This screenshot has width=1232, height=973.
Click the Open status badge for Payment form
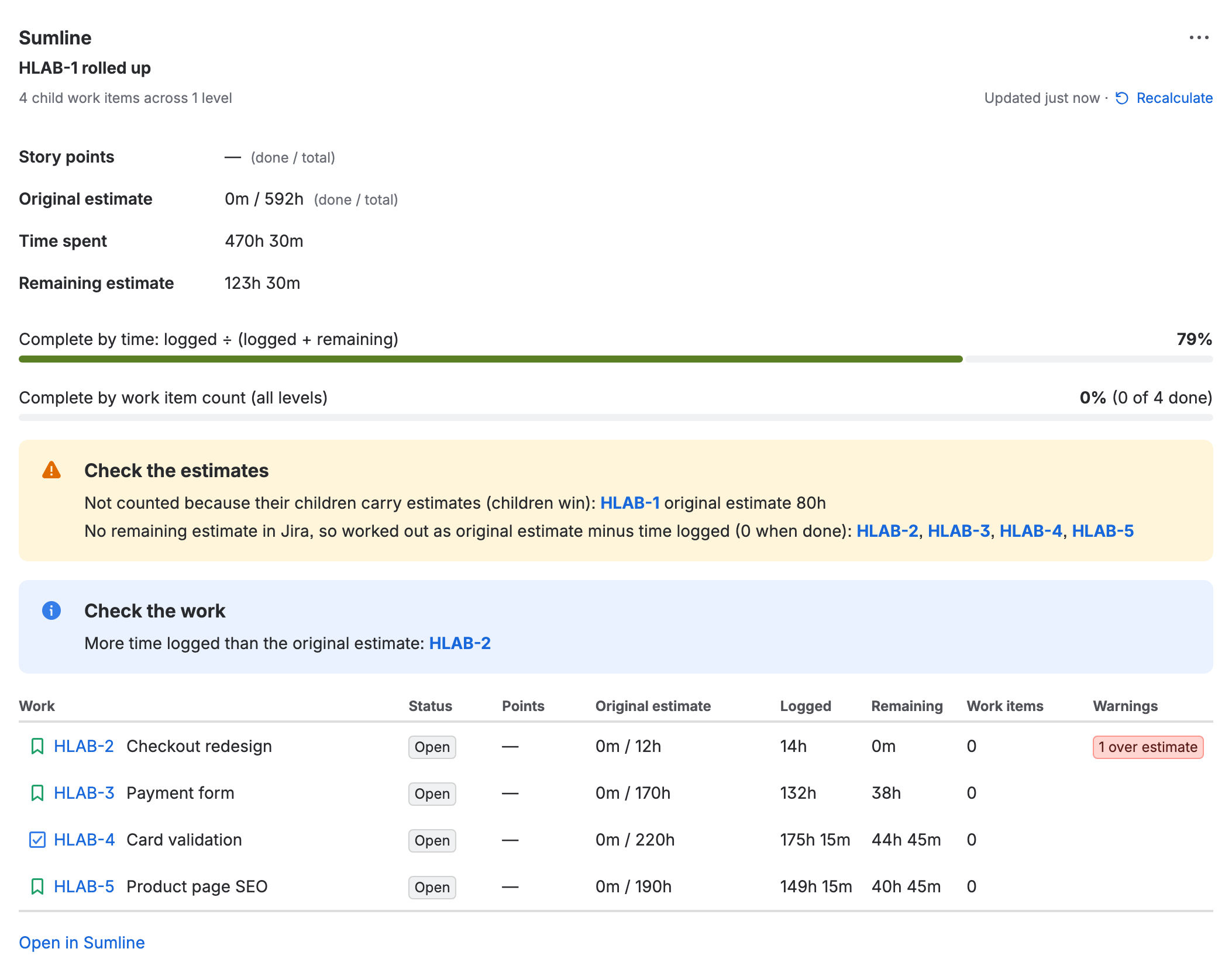point(432,793)
